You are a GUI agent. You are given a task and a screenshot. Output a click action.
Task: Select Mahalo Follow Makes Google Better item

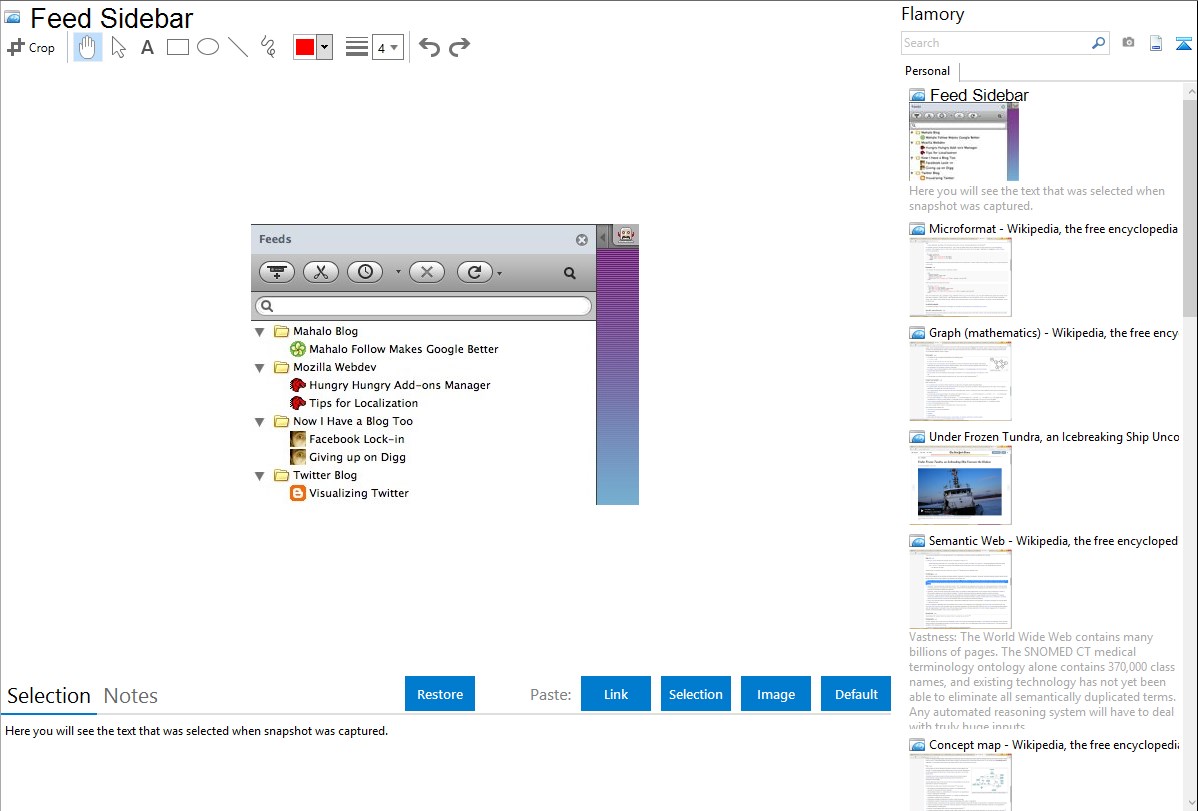click(x=394, y=349)
